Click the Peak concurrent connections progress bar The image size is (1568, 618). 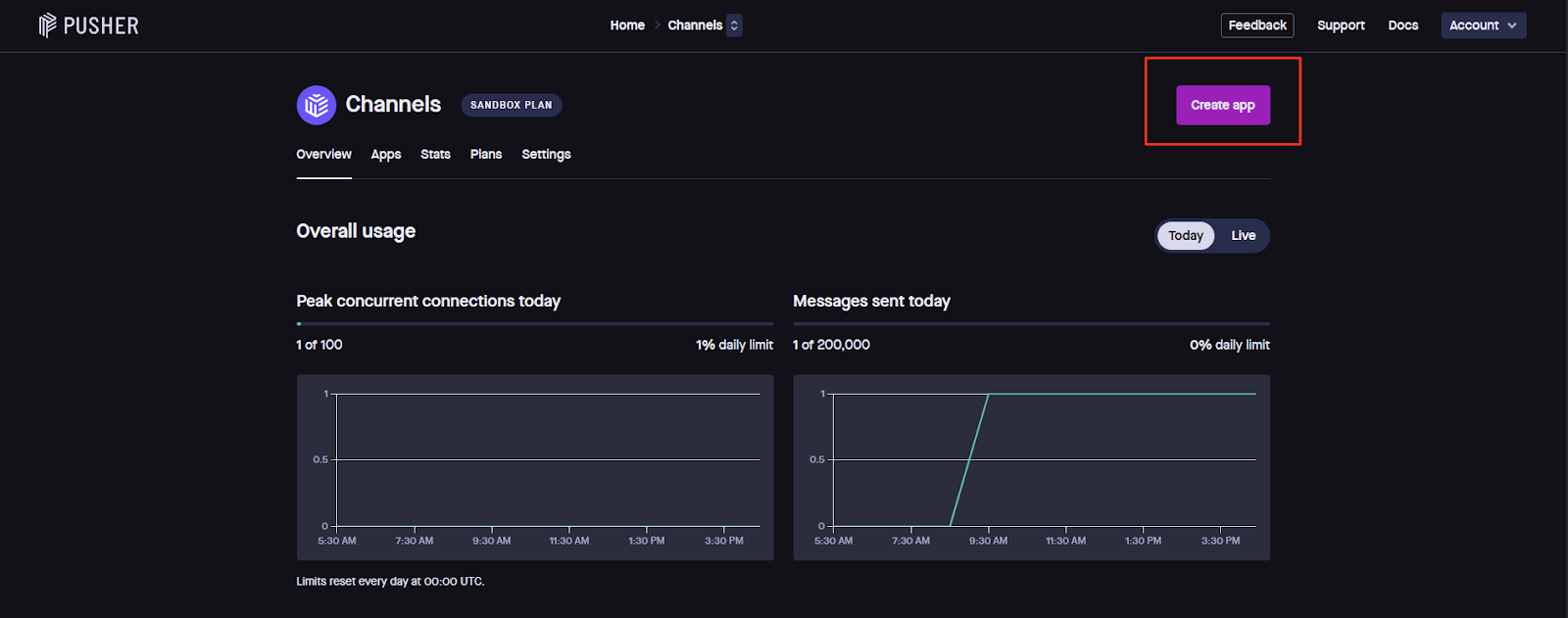tap(535, 323)
